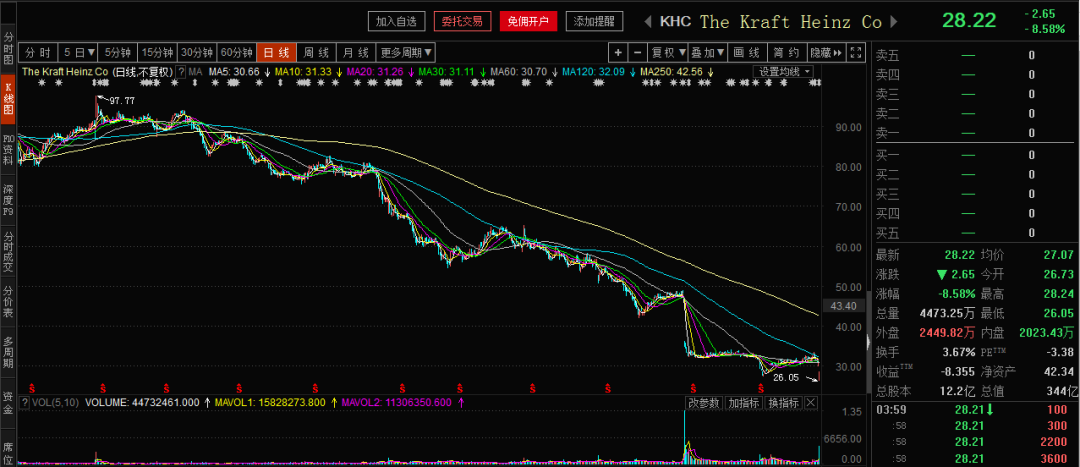Zoom in the chart with plus button
Screen dimensions: 1080x467
point(618,52)
